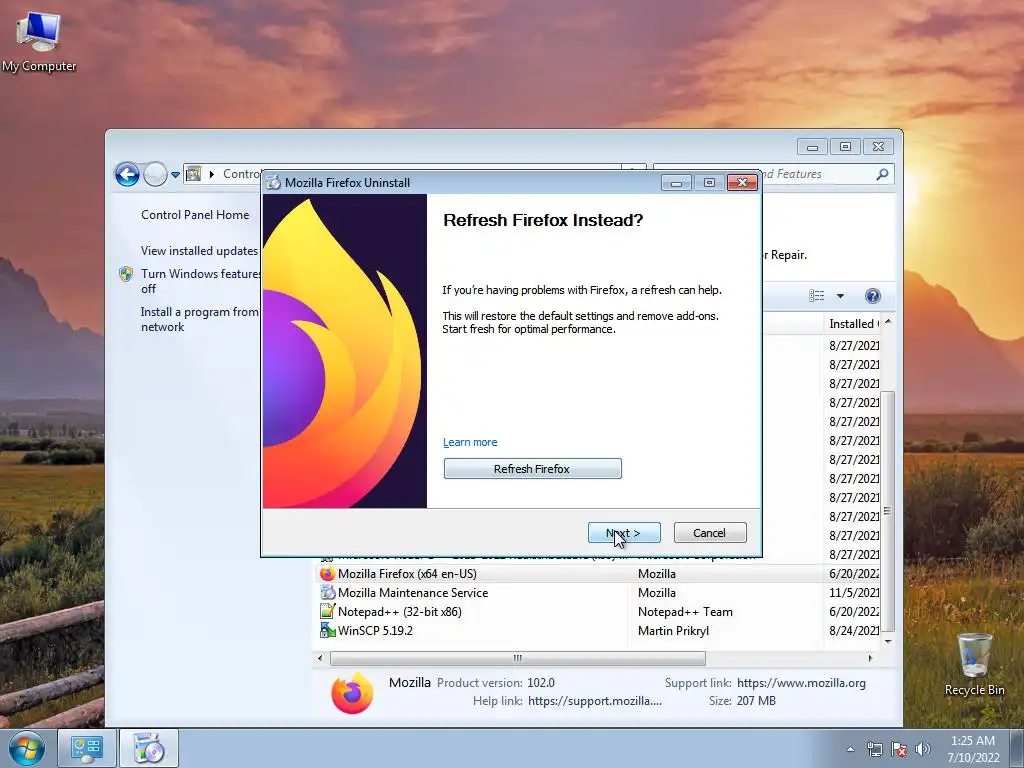Click the Notepad++ Team publisher cell

[x=685, y=612]
